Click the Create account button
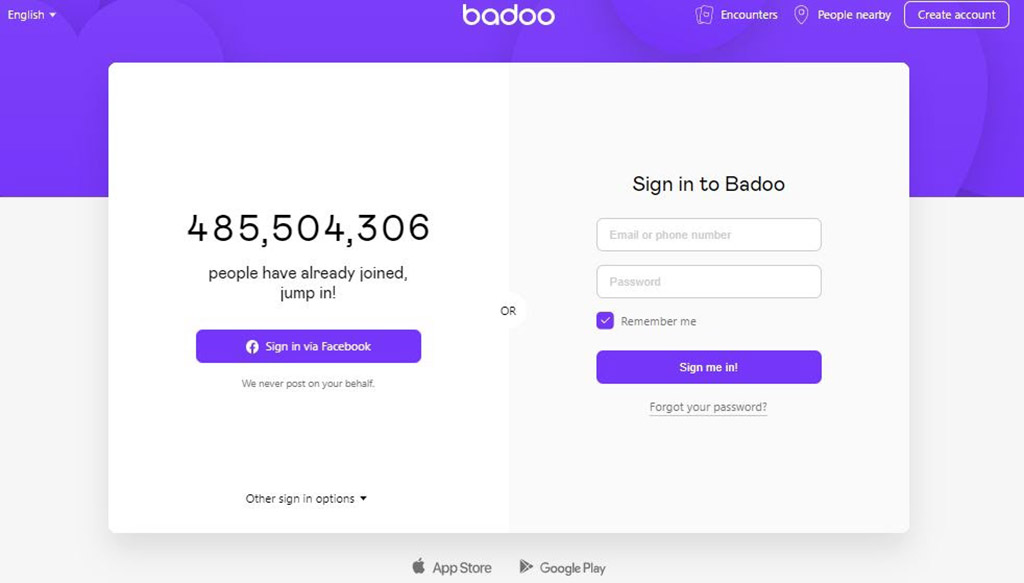The height and width of the screenshot is (583, 1024). [956, 14]
